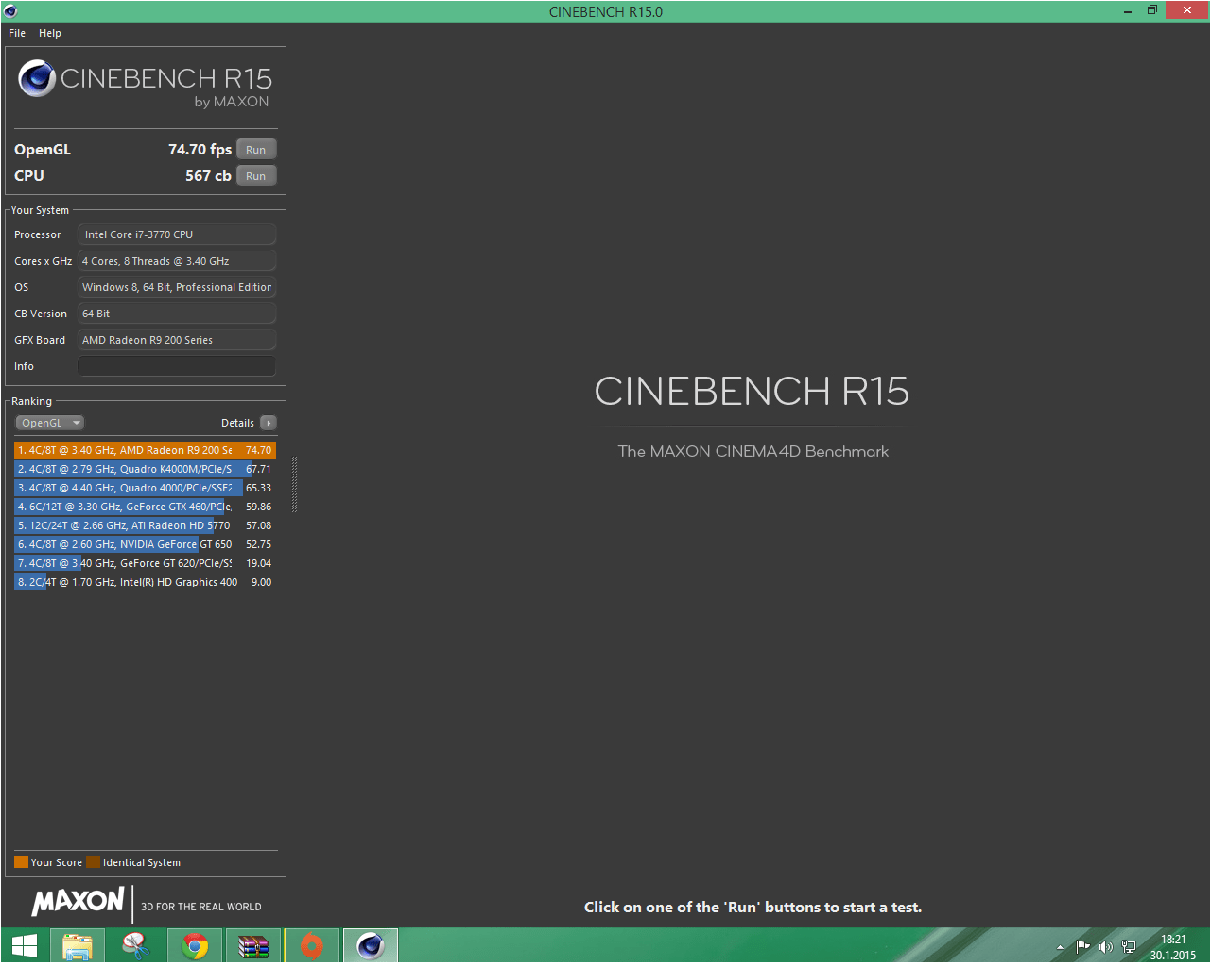Select ranking row 3 Quadro 4000
The width and height of the screenshot is (1210, 962).
click(x=145, y=488)
